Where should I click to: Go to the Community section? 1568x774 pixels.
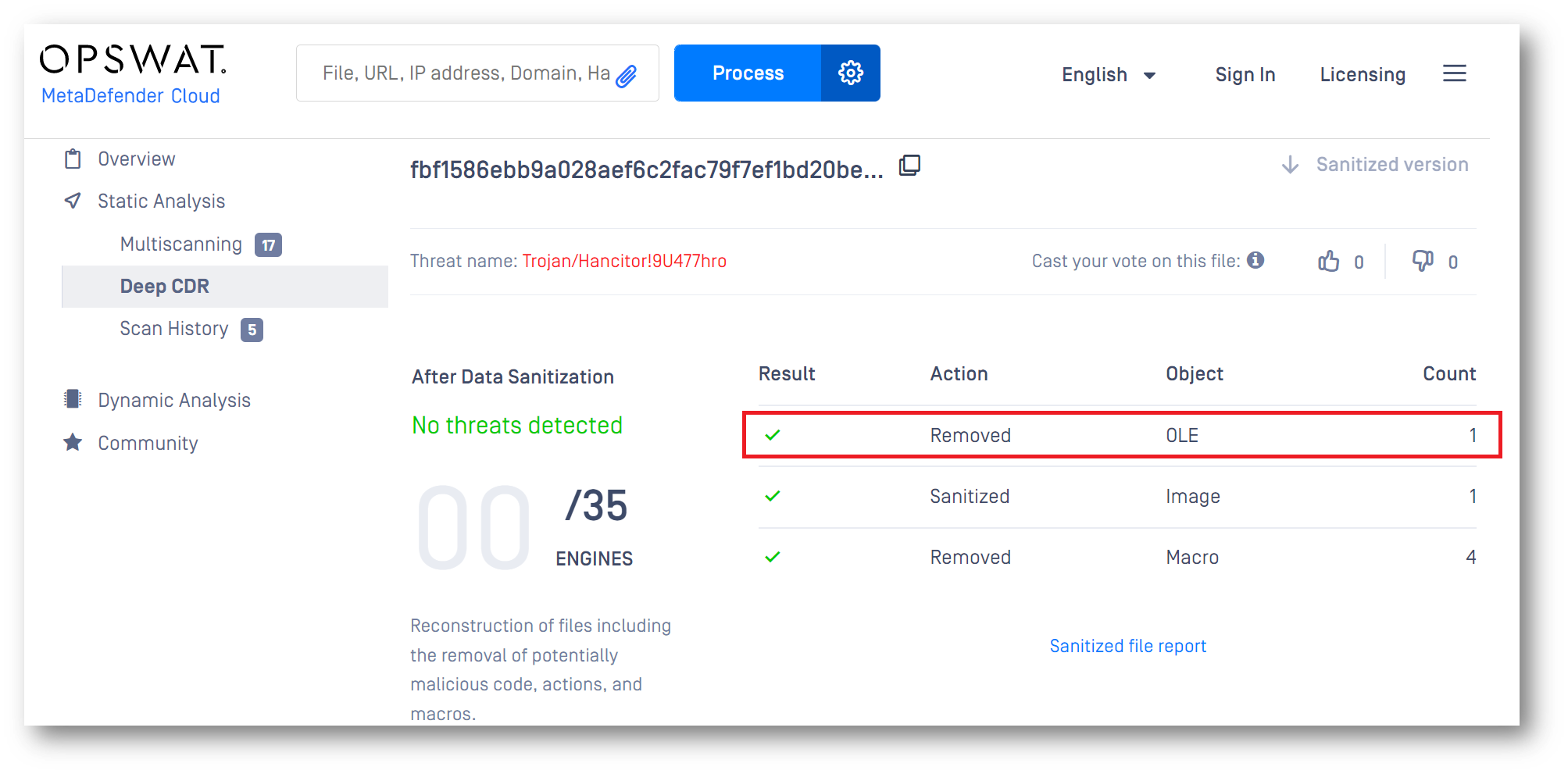[x=130, y=443]
